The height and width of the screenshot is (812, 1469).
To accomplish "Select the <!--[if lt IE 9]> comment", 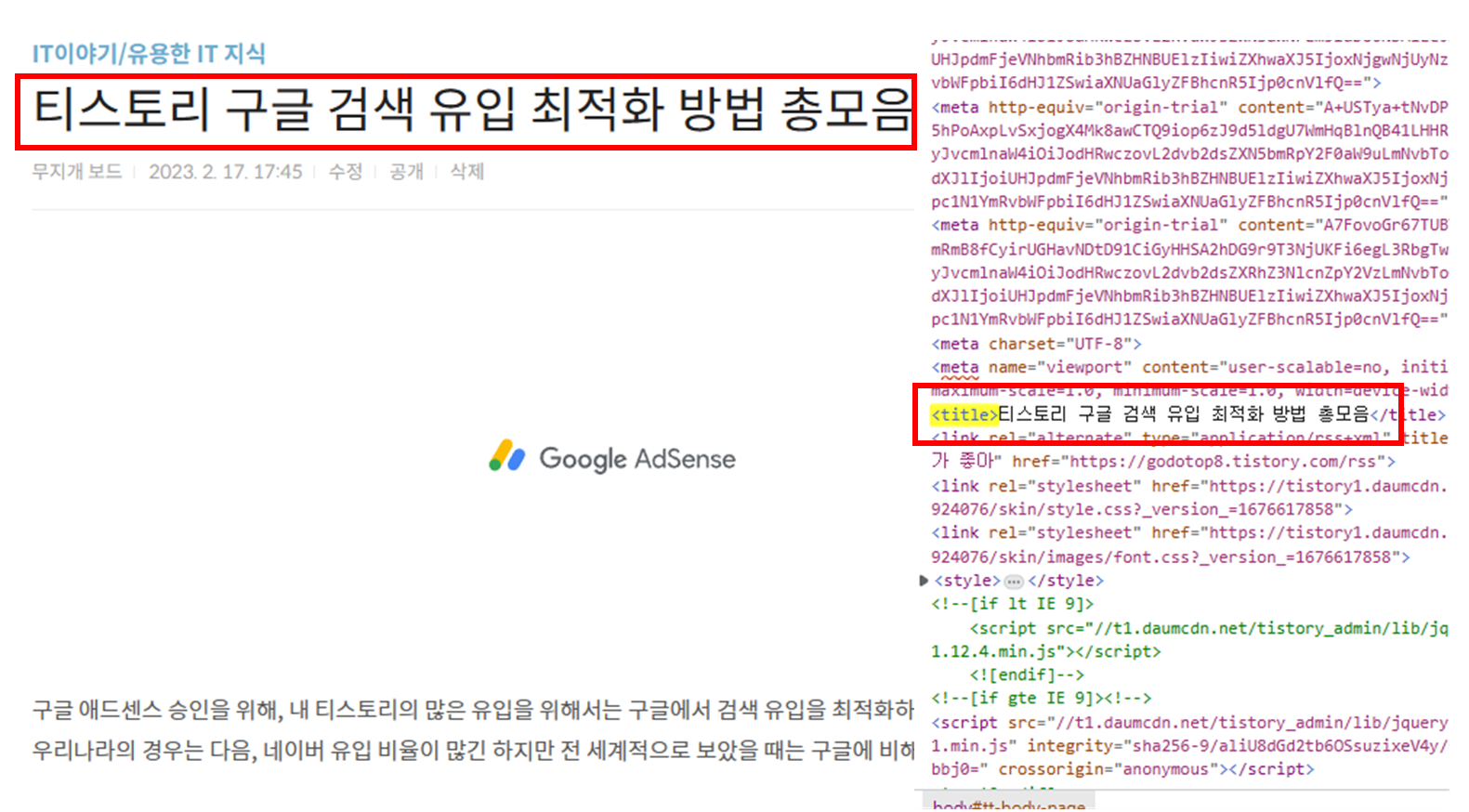I will [x=1013, y=604].
